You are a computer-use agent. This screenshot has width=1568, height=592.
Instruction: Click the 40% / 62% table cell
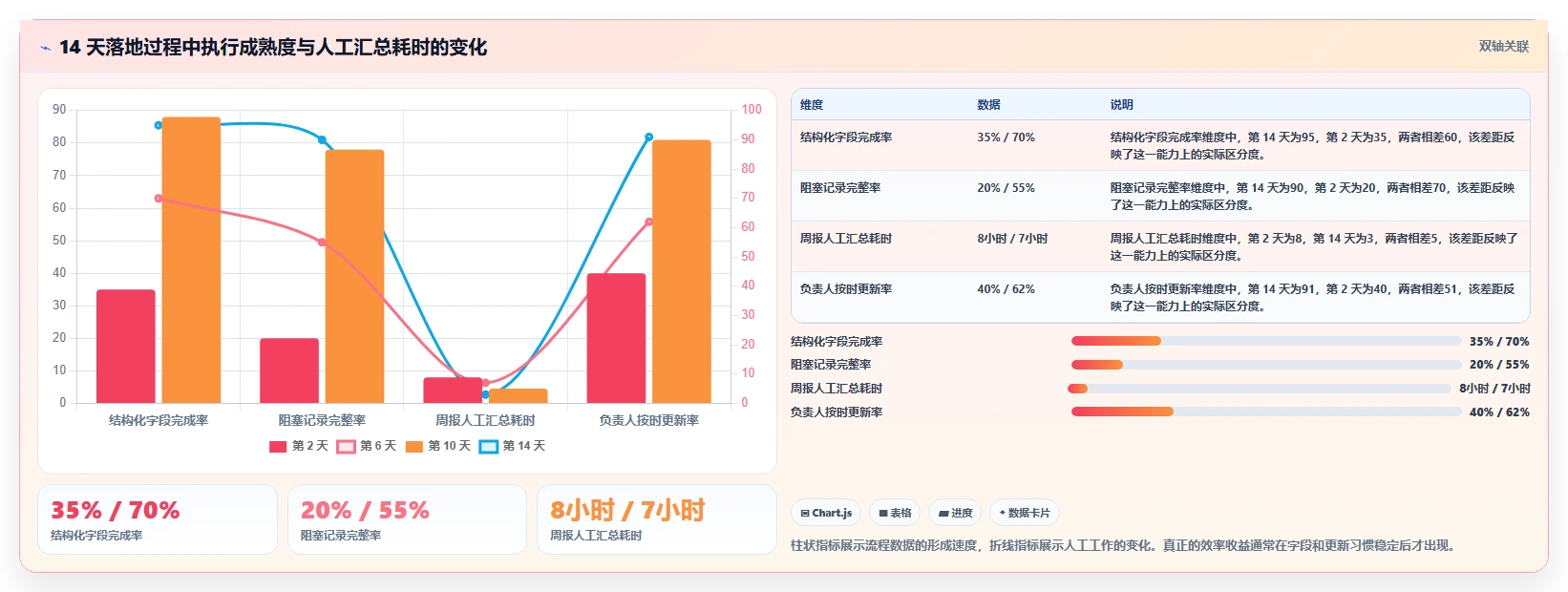[x=1006, y=289]
